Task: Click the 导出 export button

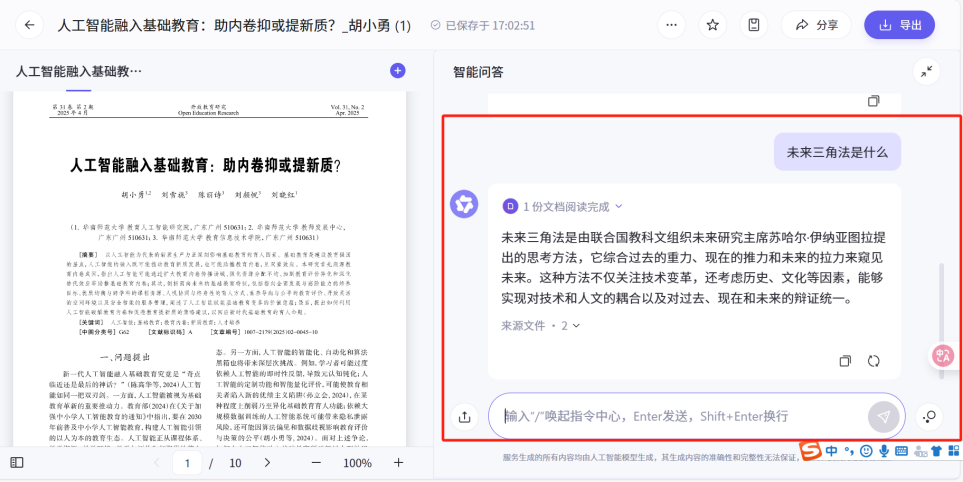Action: coord(900,25)
